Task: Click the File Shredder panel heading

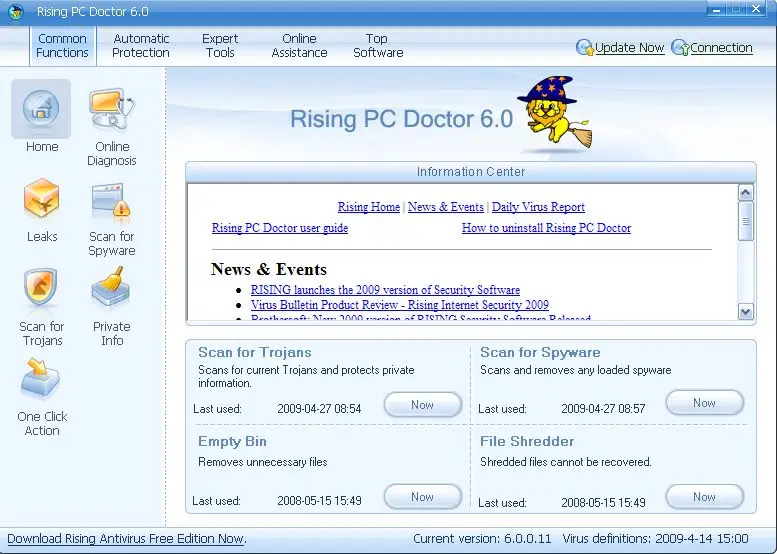Action: click(x=527, y=442)
